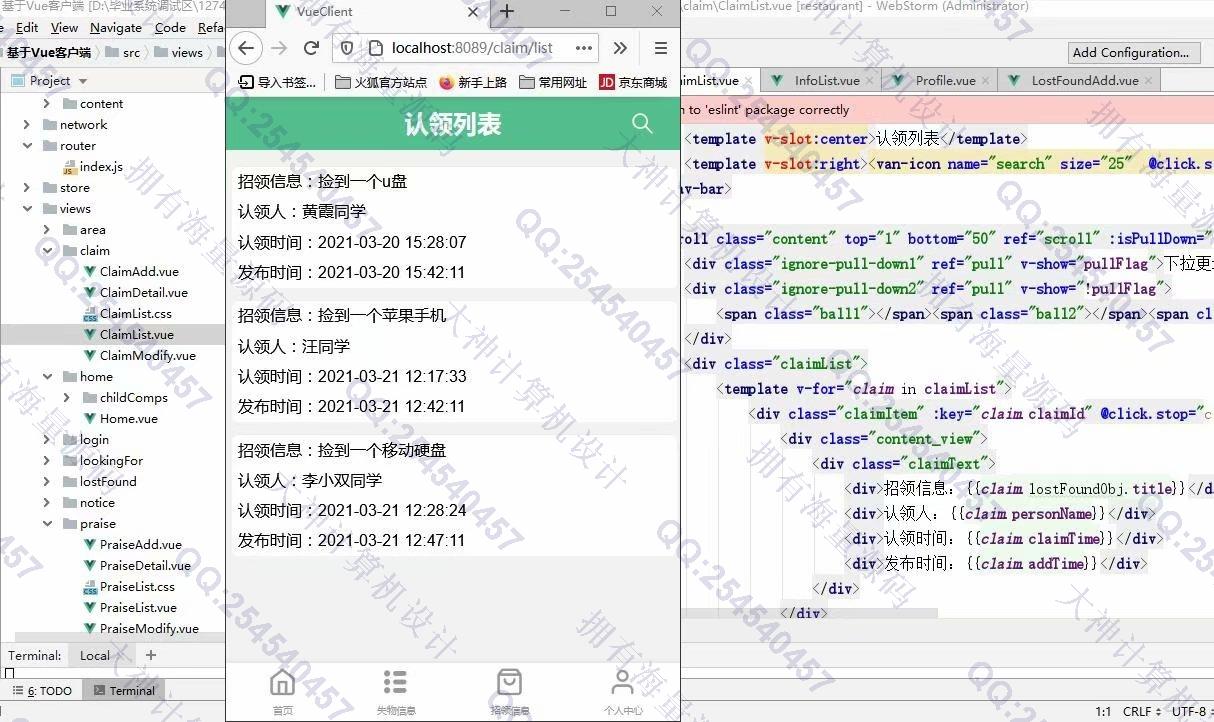Open ClaimDetail.vue in the project tree

(x=135, y=292)
